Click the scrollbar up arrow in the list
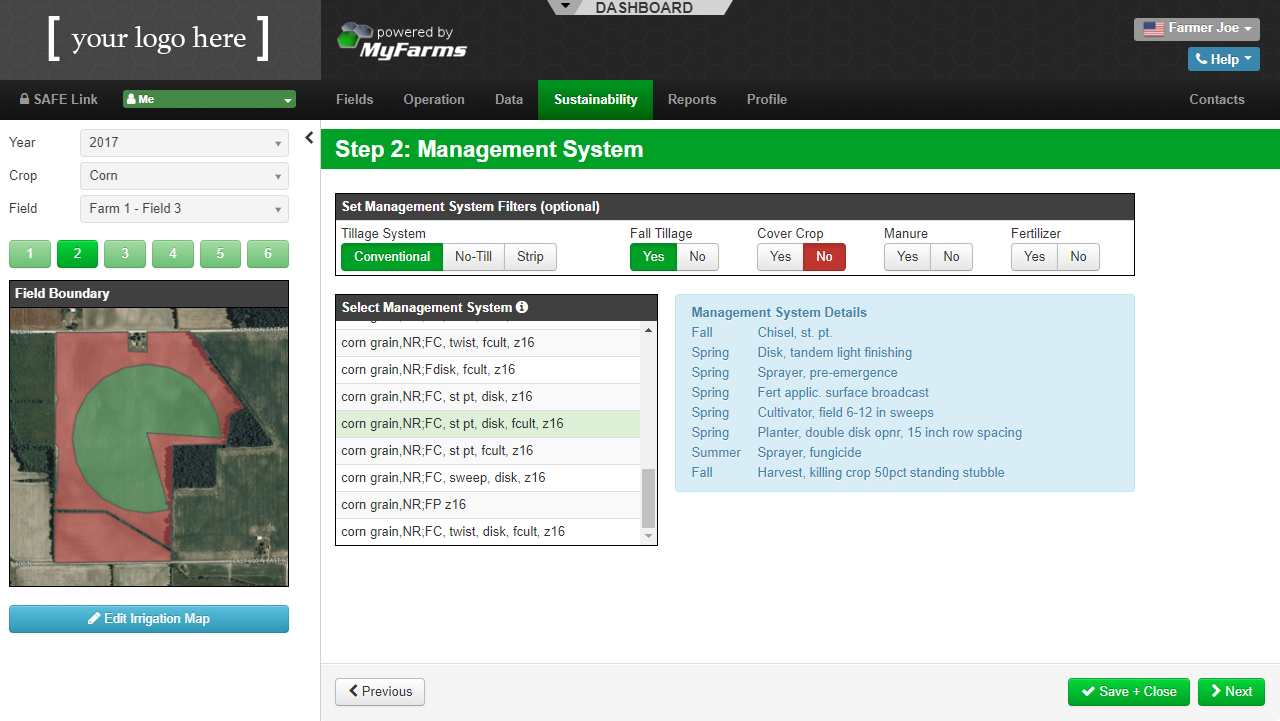The height and width of the screenshot is (721, 1280). [648, 330]
